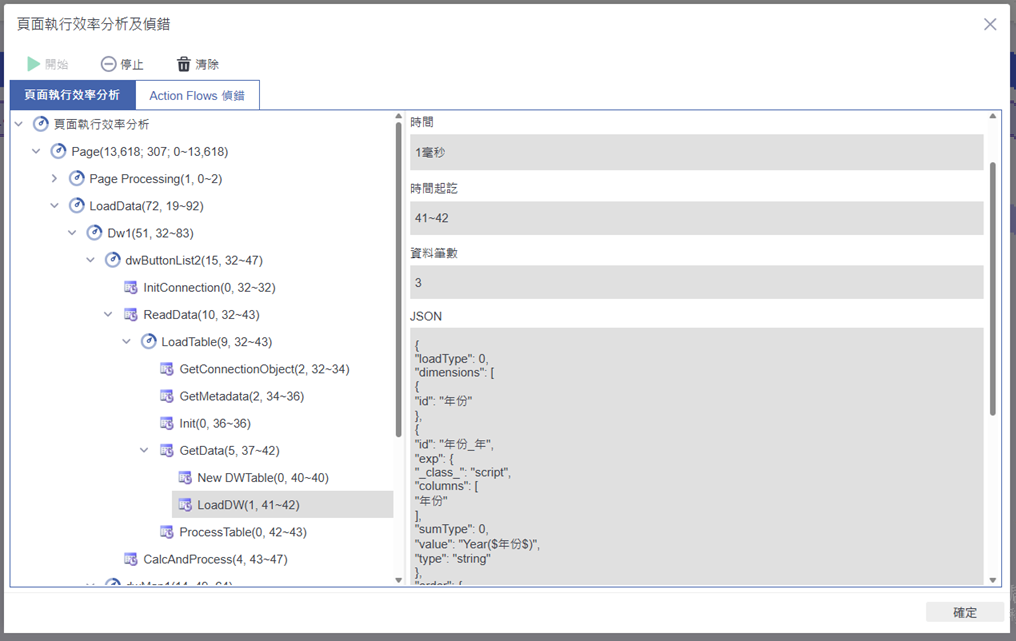Click the timer icon beside LoadTable
This screenshot has height=641, width=1016.
coord(149,342)
